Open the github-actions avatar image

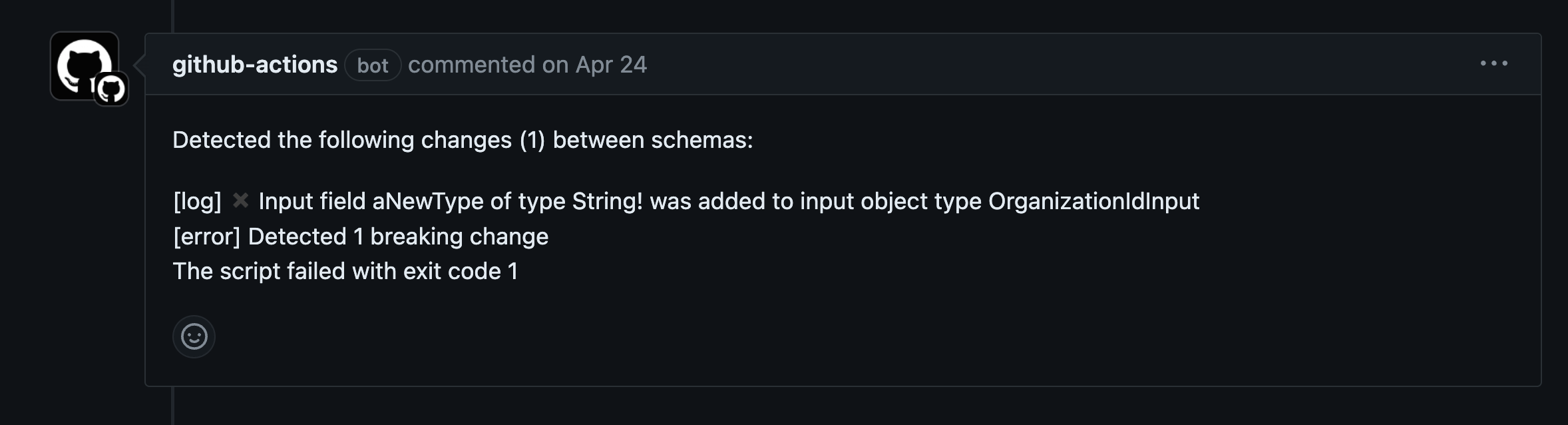point(85,66)
